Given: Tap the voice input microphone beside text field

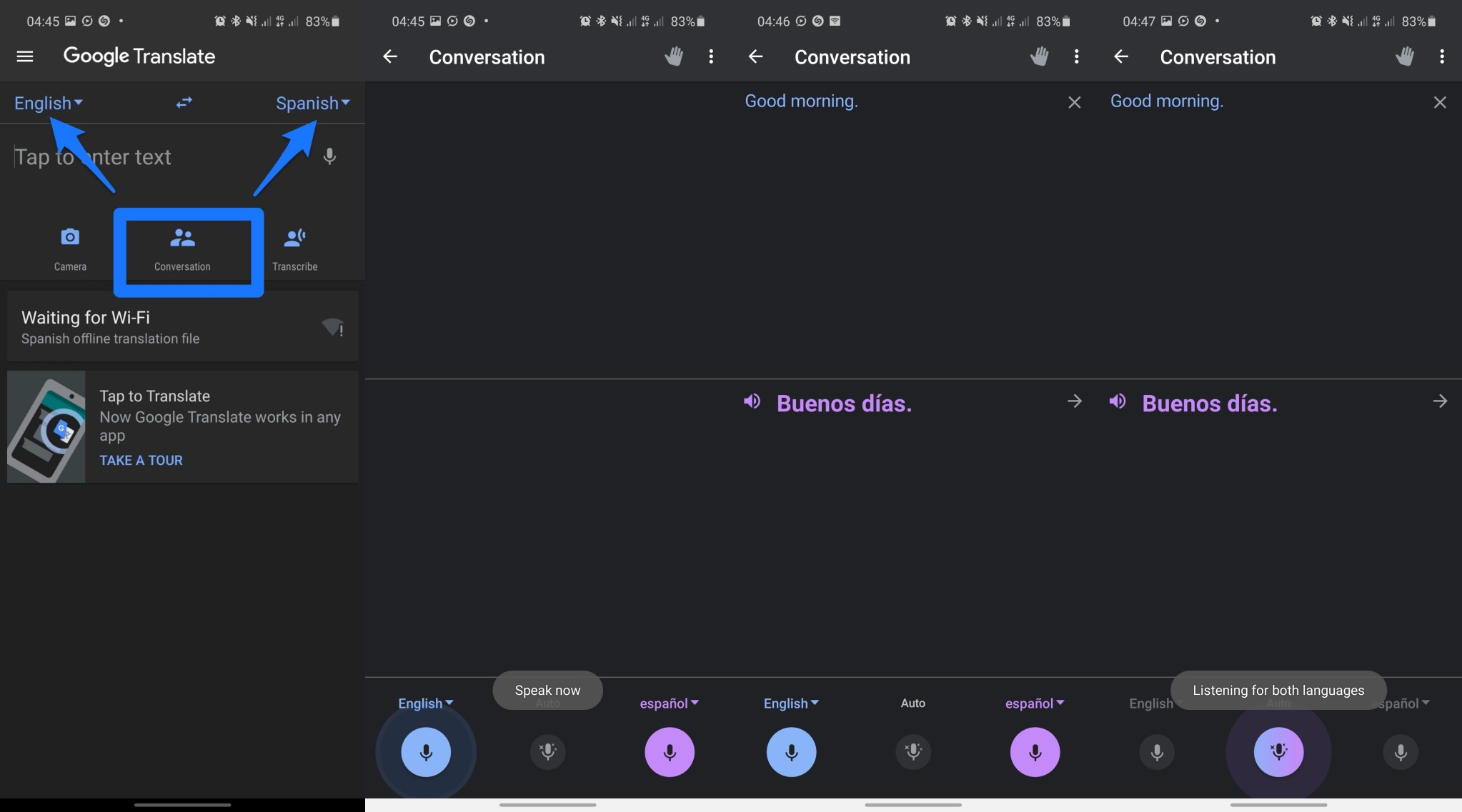Looking at the screenshot, I should point(329,156).
